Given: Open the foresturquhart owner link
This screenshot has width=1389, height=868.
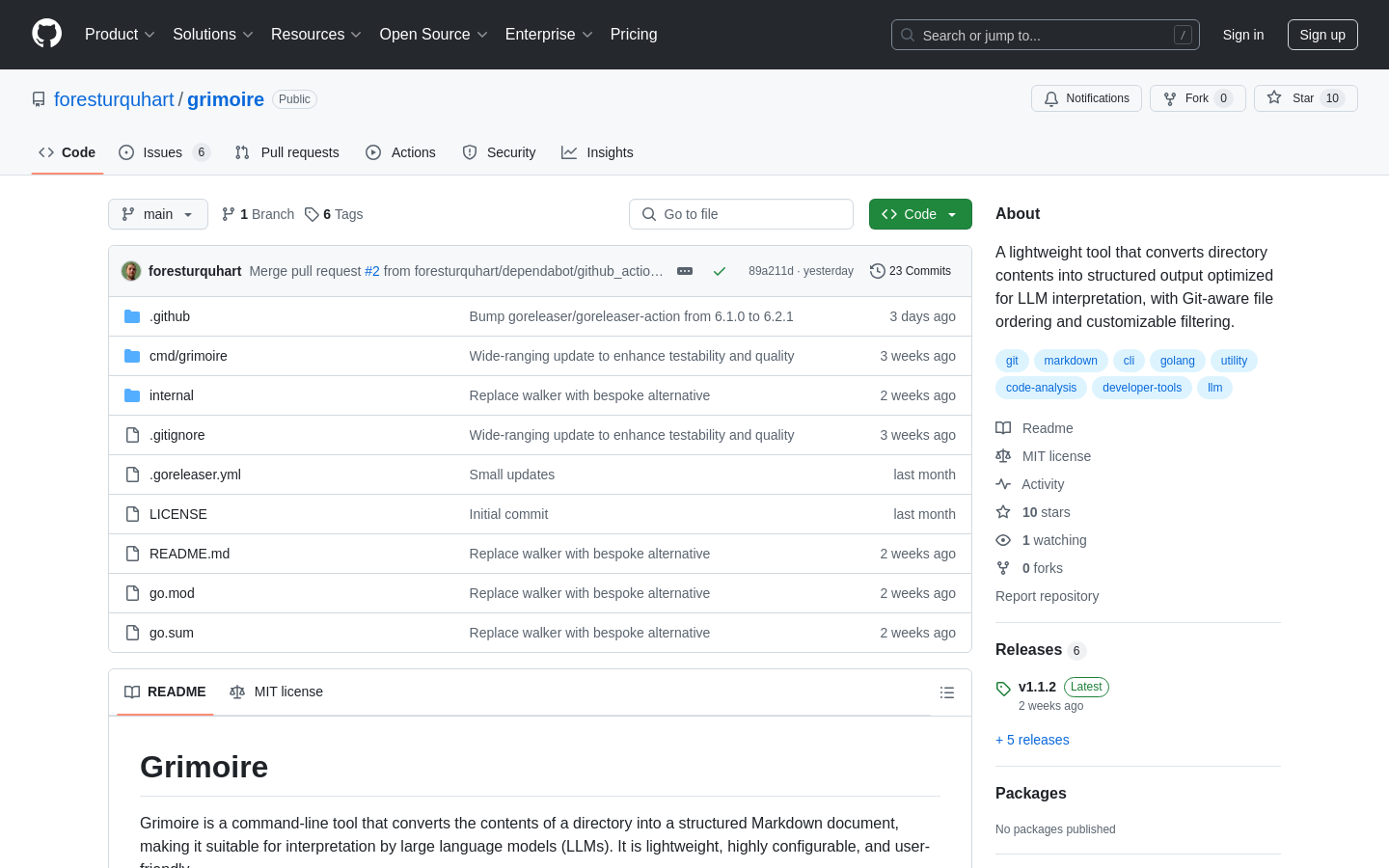Looking at the screenshot, I should [x=114, y=99].
